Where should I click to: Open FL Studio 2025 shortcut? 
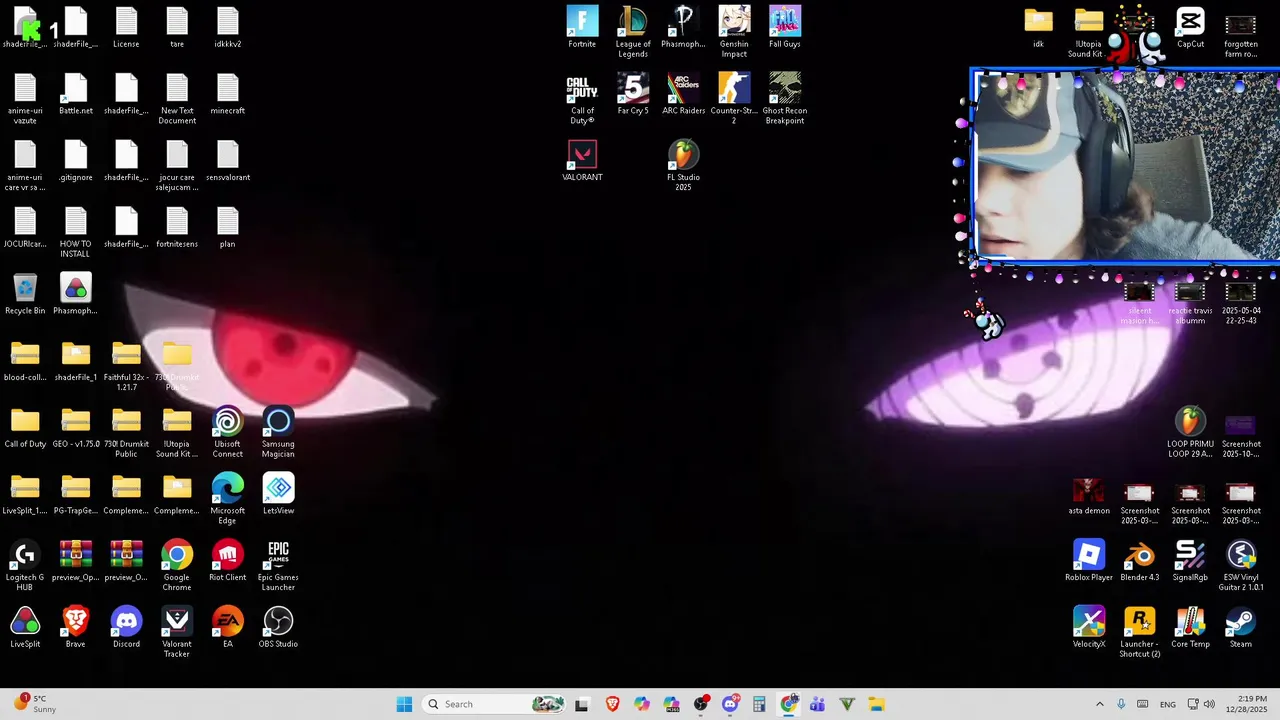pyautogui.click(x=683, y=165)
